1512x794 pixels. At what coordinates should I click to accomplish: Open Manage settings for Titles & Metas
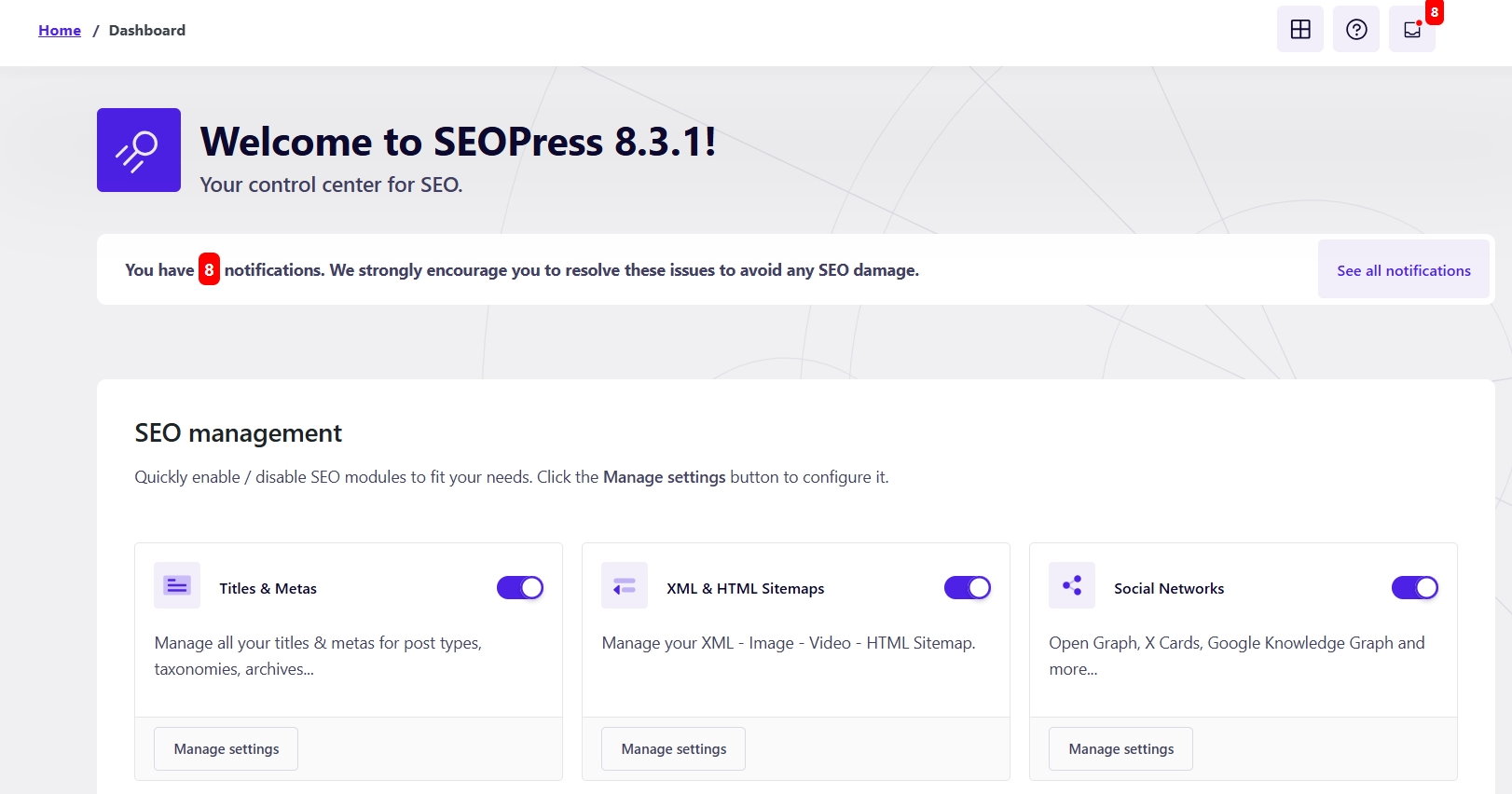(x=227, y=749)
